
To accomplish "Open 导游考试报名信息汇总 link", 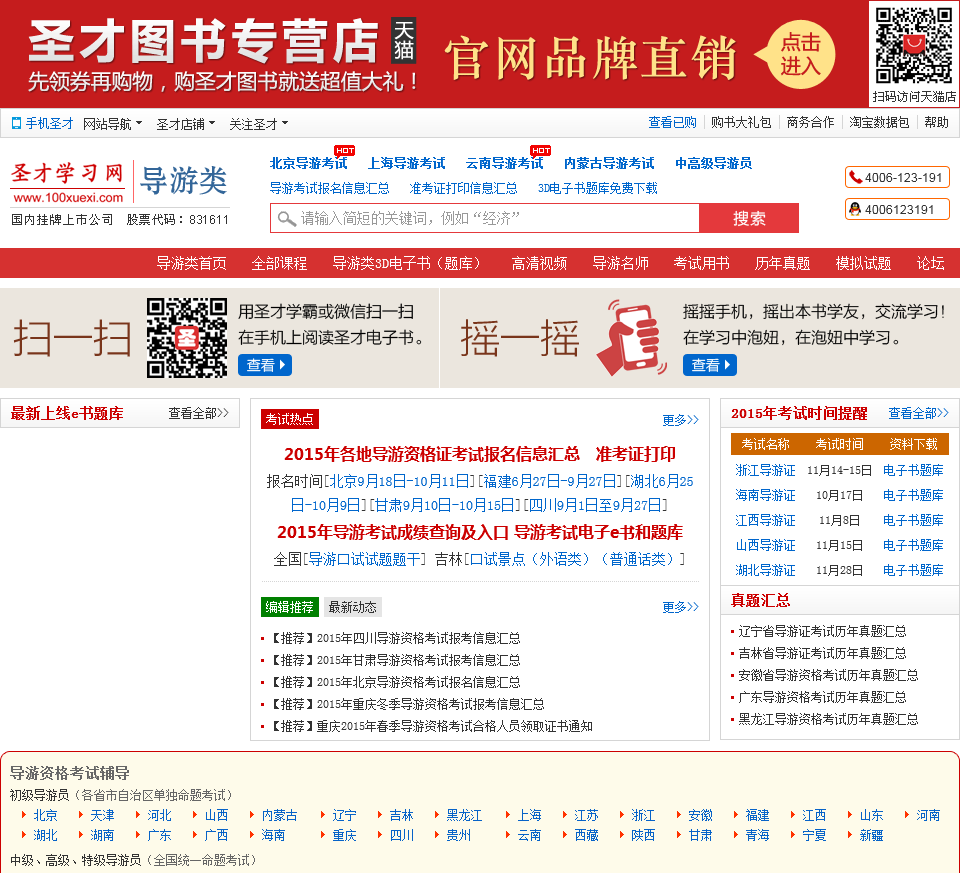I will (x=329, y=189).
